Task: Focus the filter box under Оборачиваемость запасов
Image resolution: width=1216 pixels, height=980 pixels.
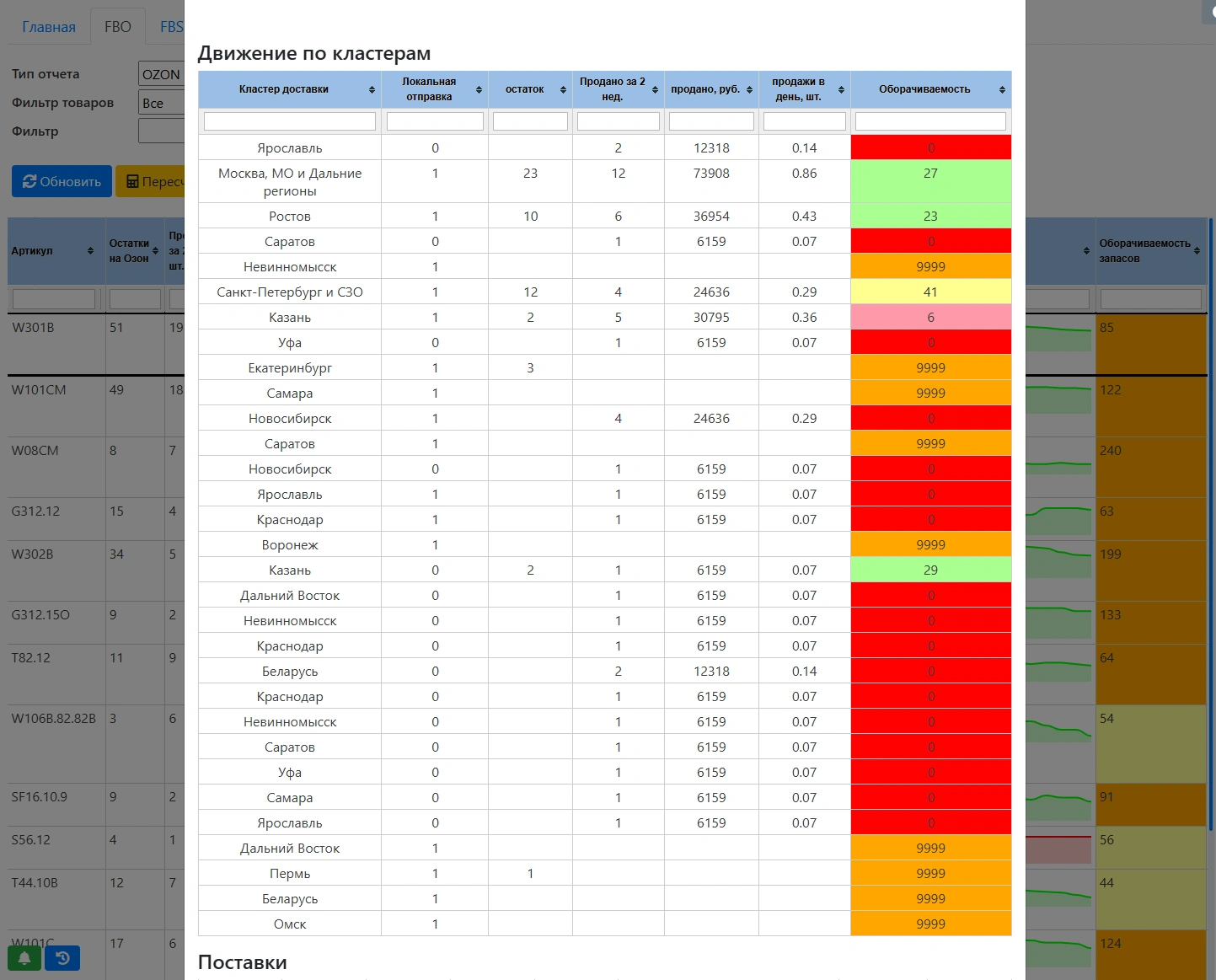Action: 1151,299
